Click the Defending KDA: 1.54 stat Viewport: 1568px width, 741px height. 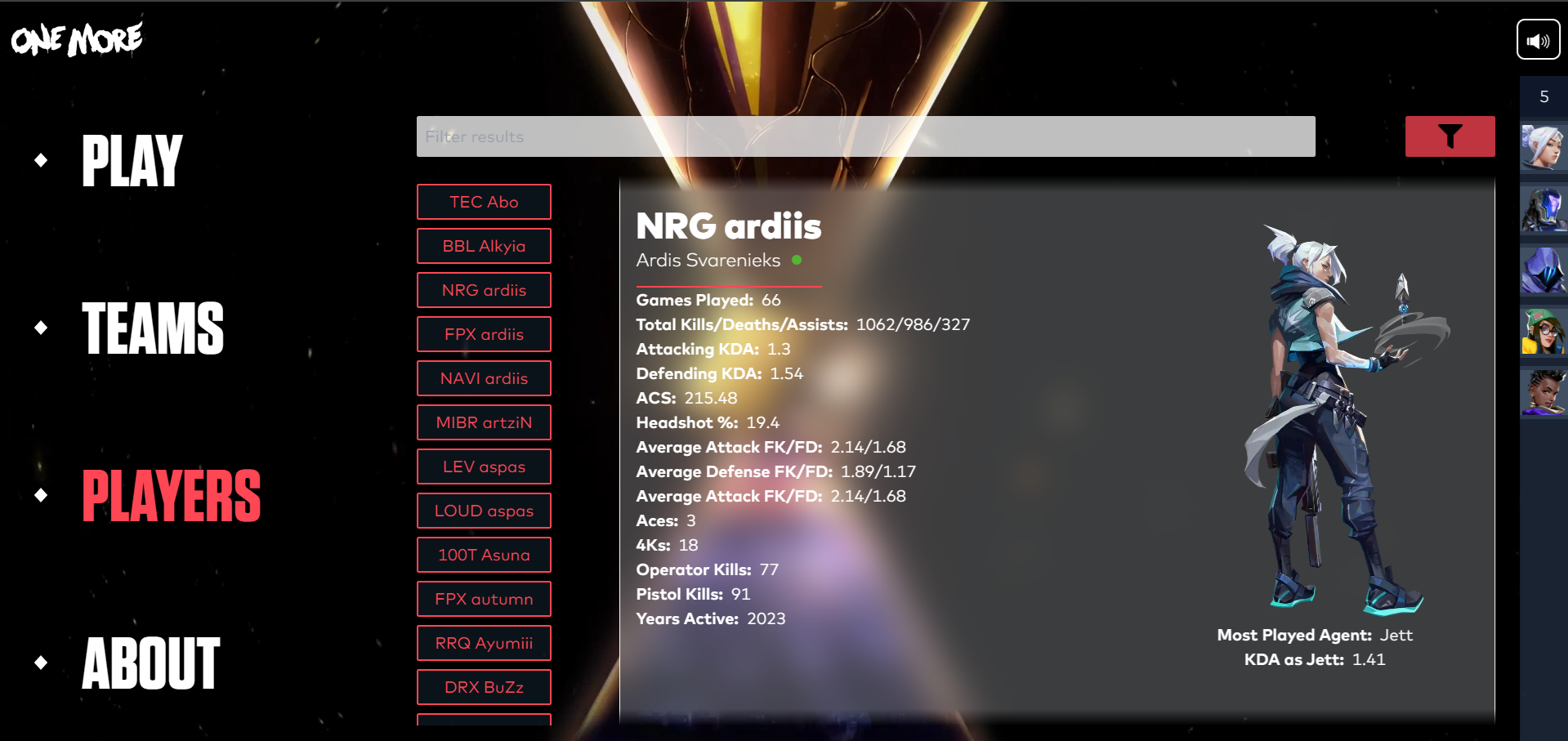tap(720, 373)
